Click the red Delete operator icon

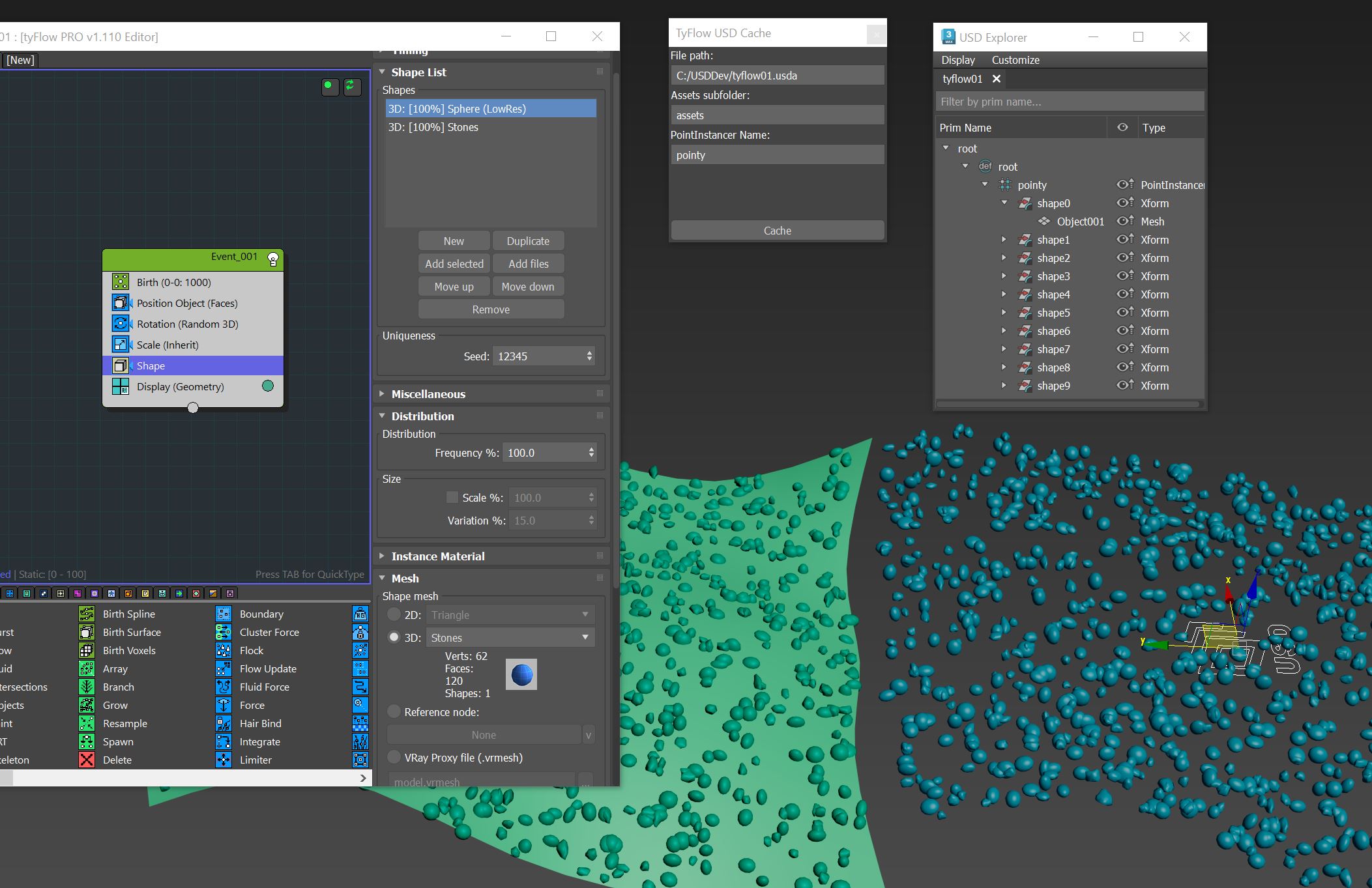point(87,760)
